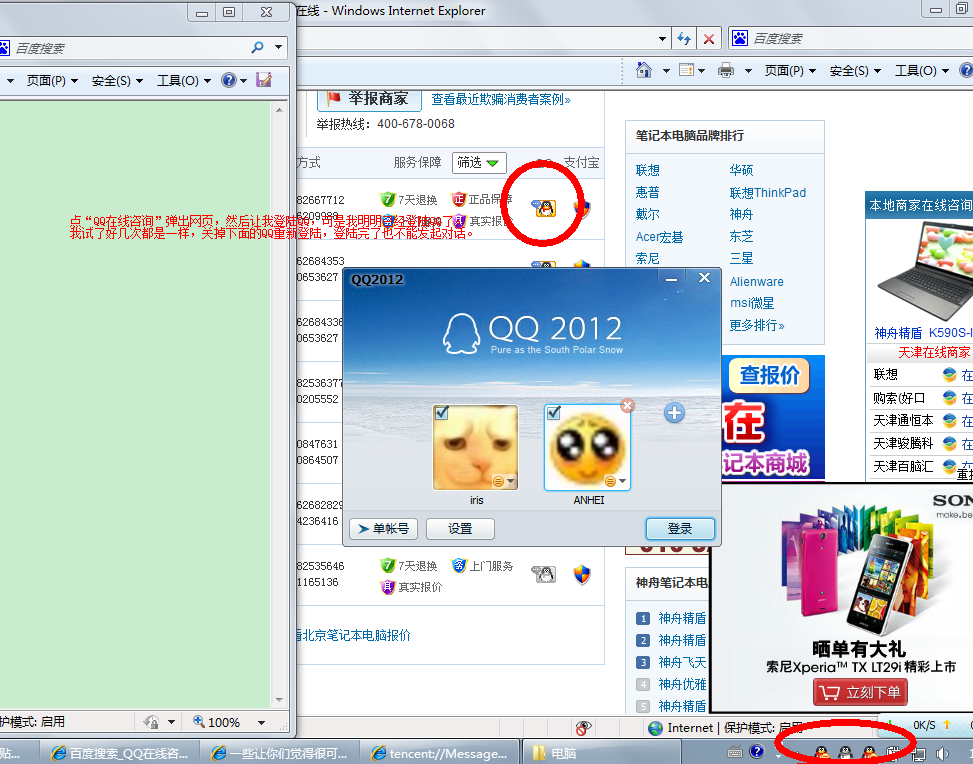Click the on-screen keyboard icon on the taskbar
Image resolution: width=973 pixels, height=764 pixels.
pyautogui.click(x=735, y=752)
